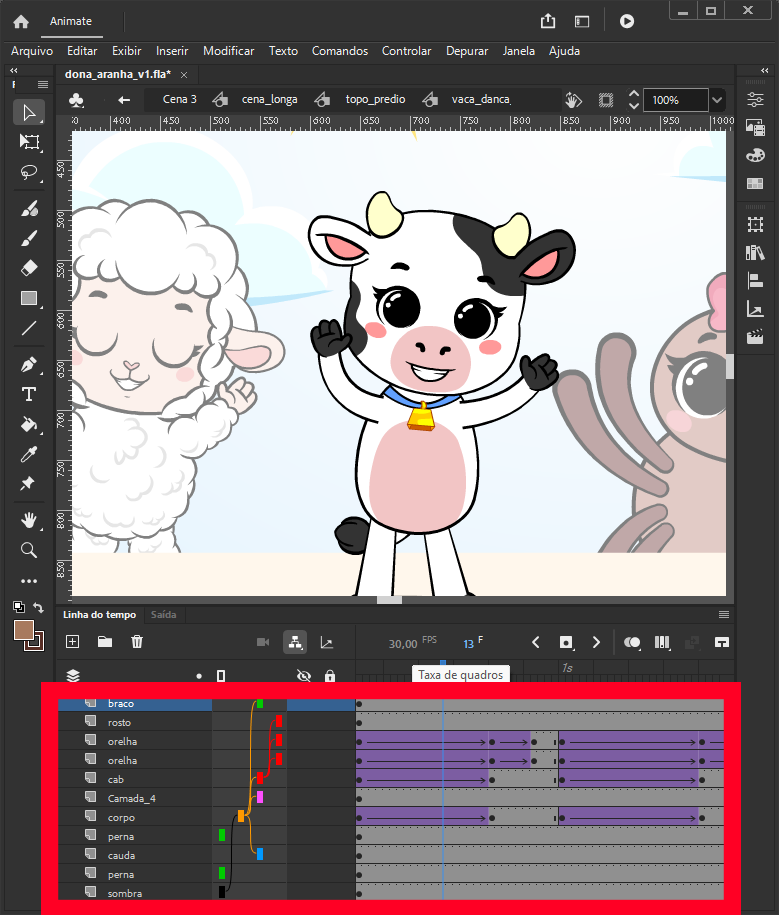Create a new layer in timeline
This screenshot has width=779, height=915.
[x=72, y=642]
